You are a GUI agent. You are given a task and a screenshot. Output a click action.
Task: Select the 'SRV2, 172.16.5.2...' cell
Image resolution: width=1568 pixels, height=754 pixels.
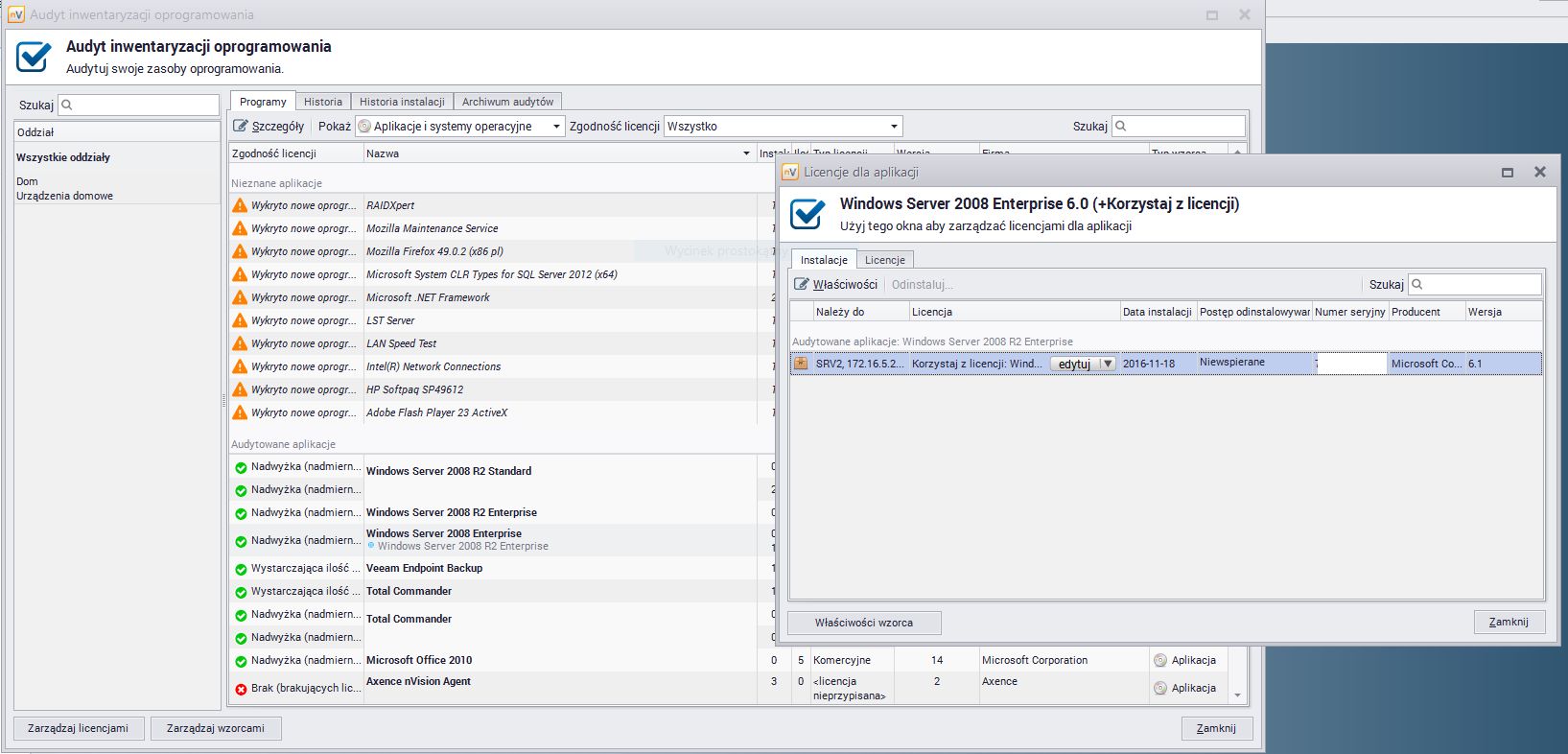[x=860, y=364]
